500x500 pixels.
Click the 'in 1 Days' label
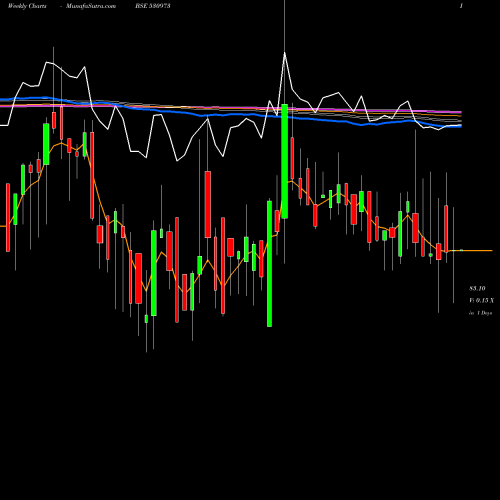(x=480, y=313)
